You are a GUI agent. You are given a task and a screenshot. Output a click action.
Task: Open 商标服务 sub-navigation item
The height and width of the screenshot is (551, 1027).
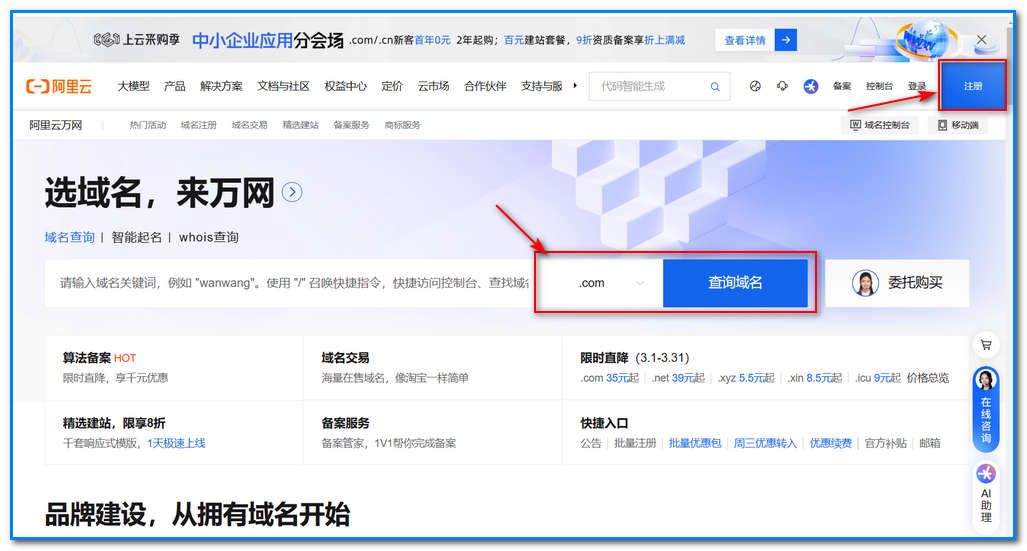pos(403,125)
